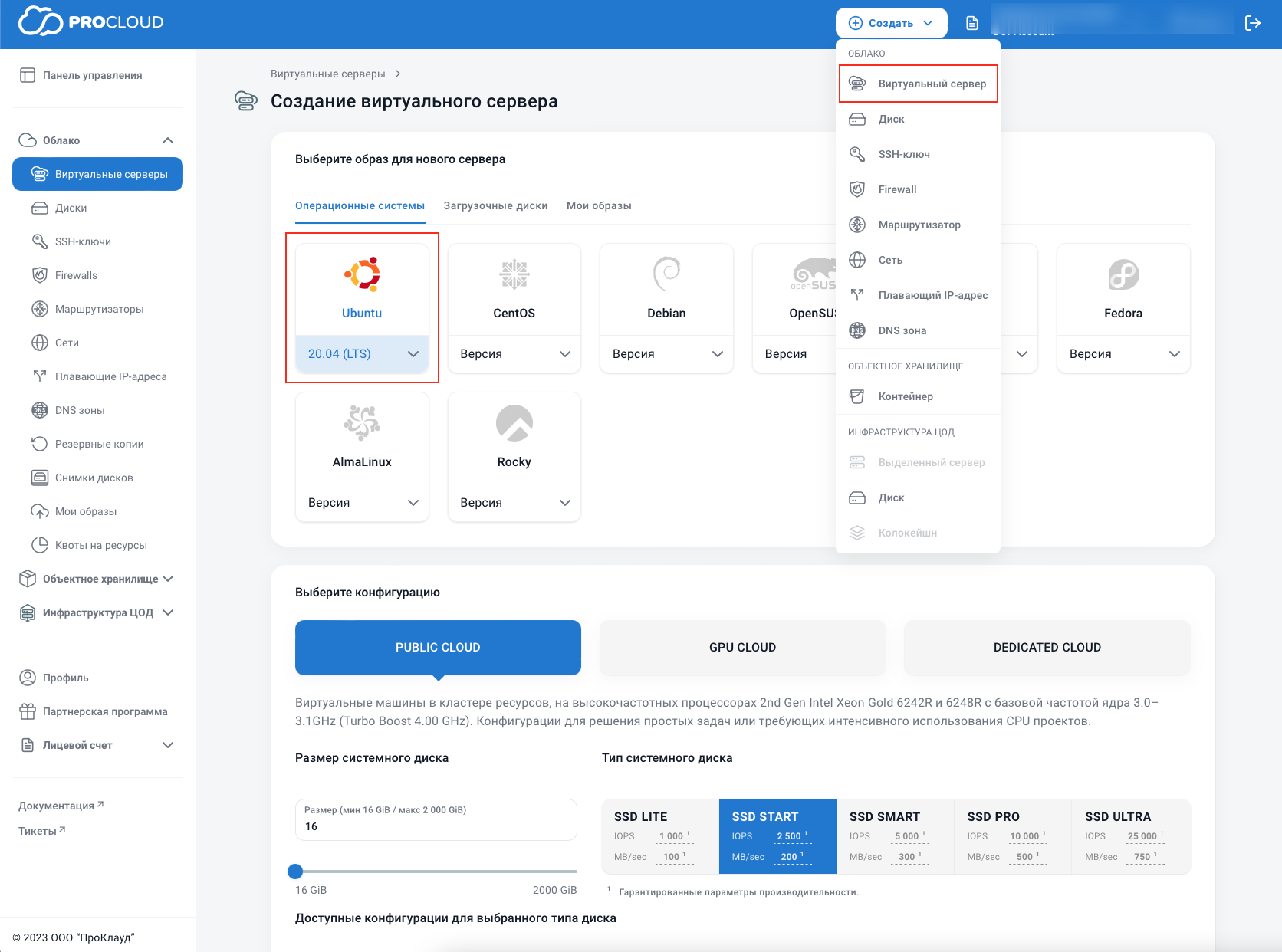Switch to Загрузочные диски tab

pos(495,205)
